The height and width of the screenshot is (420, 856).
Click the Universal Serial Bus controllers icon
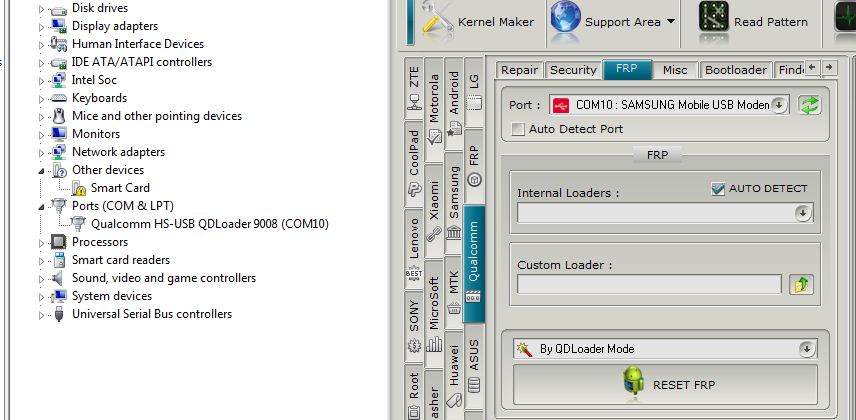pyautogui.click(x=59, y=314)
